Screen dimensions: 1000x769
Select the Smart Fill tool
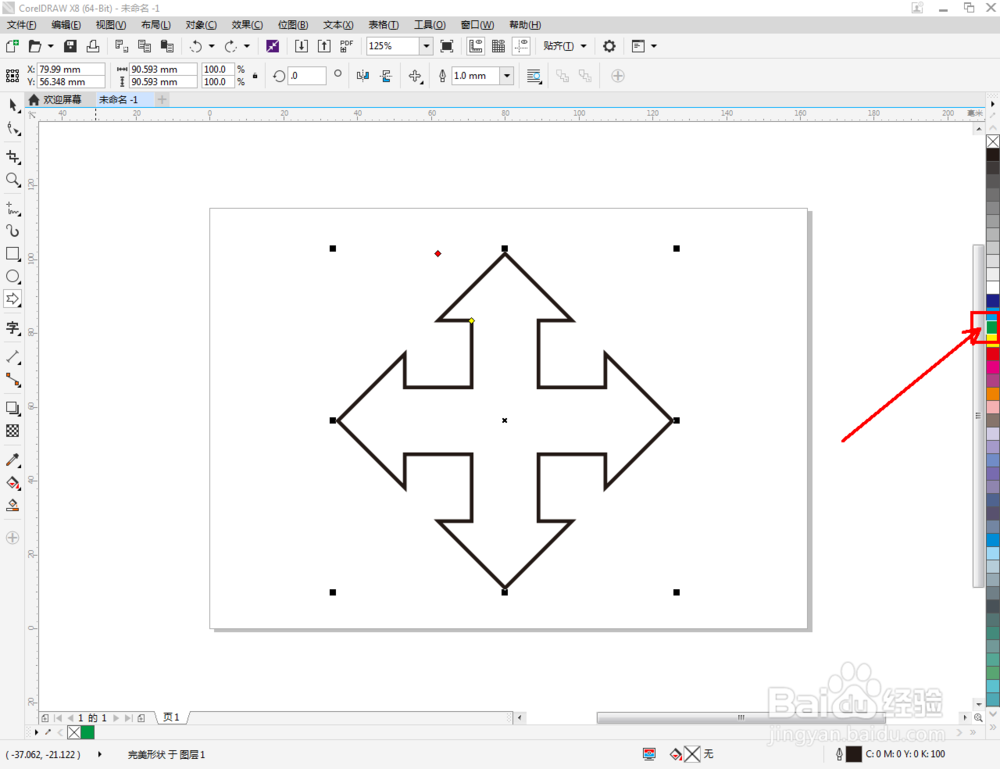[13, 506]
